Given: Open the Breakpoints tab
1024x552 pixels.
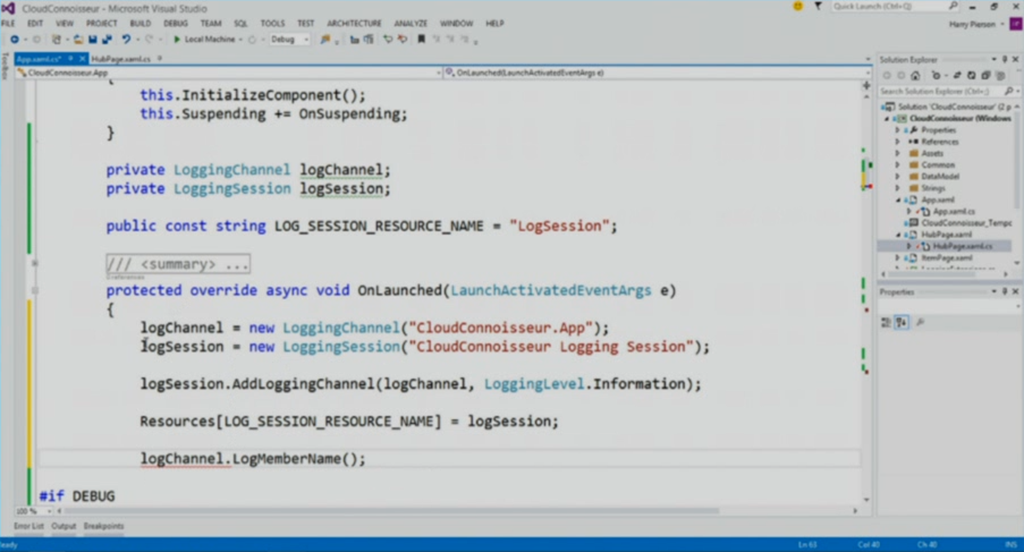Looking at the screenshot, I should point(103,526).
